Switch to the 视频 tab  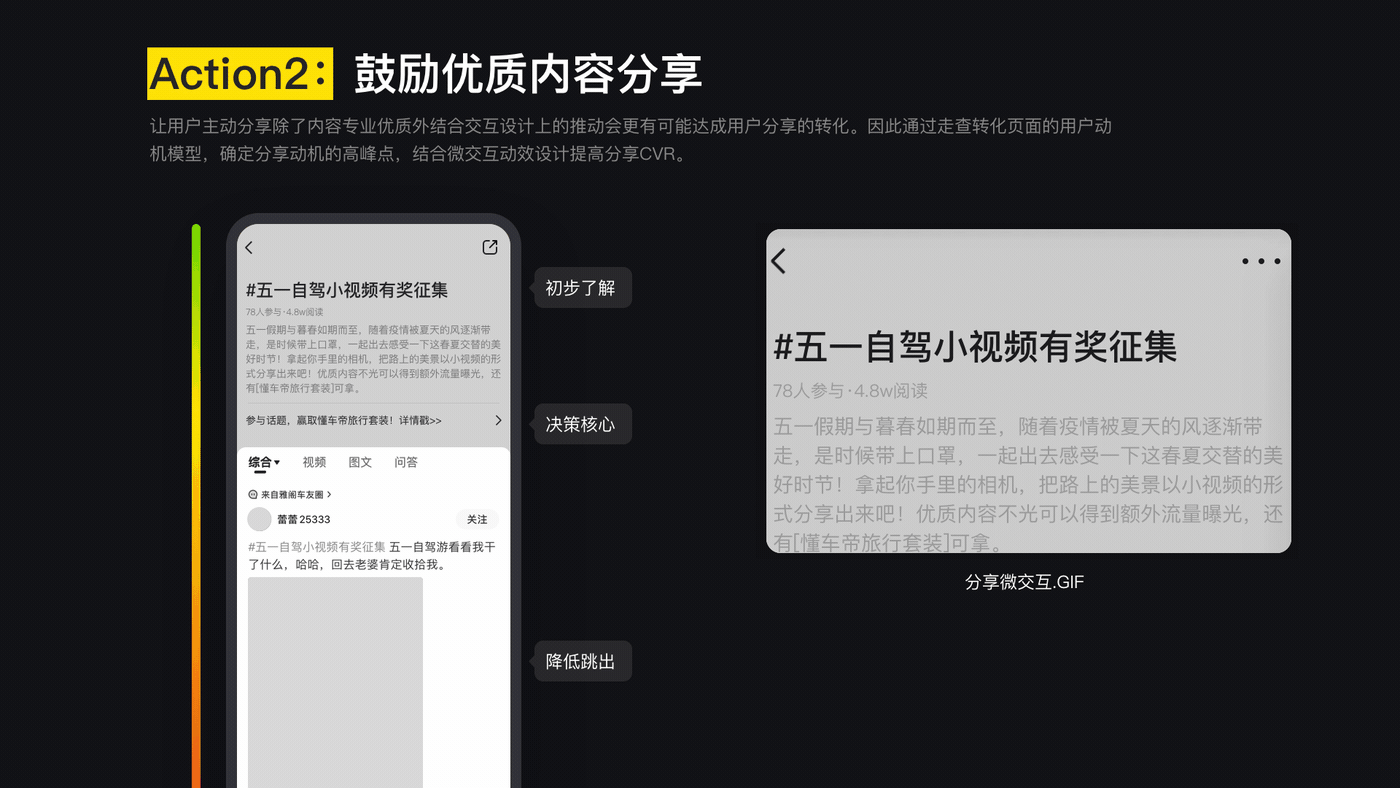point(314,462)
